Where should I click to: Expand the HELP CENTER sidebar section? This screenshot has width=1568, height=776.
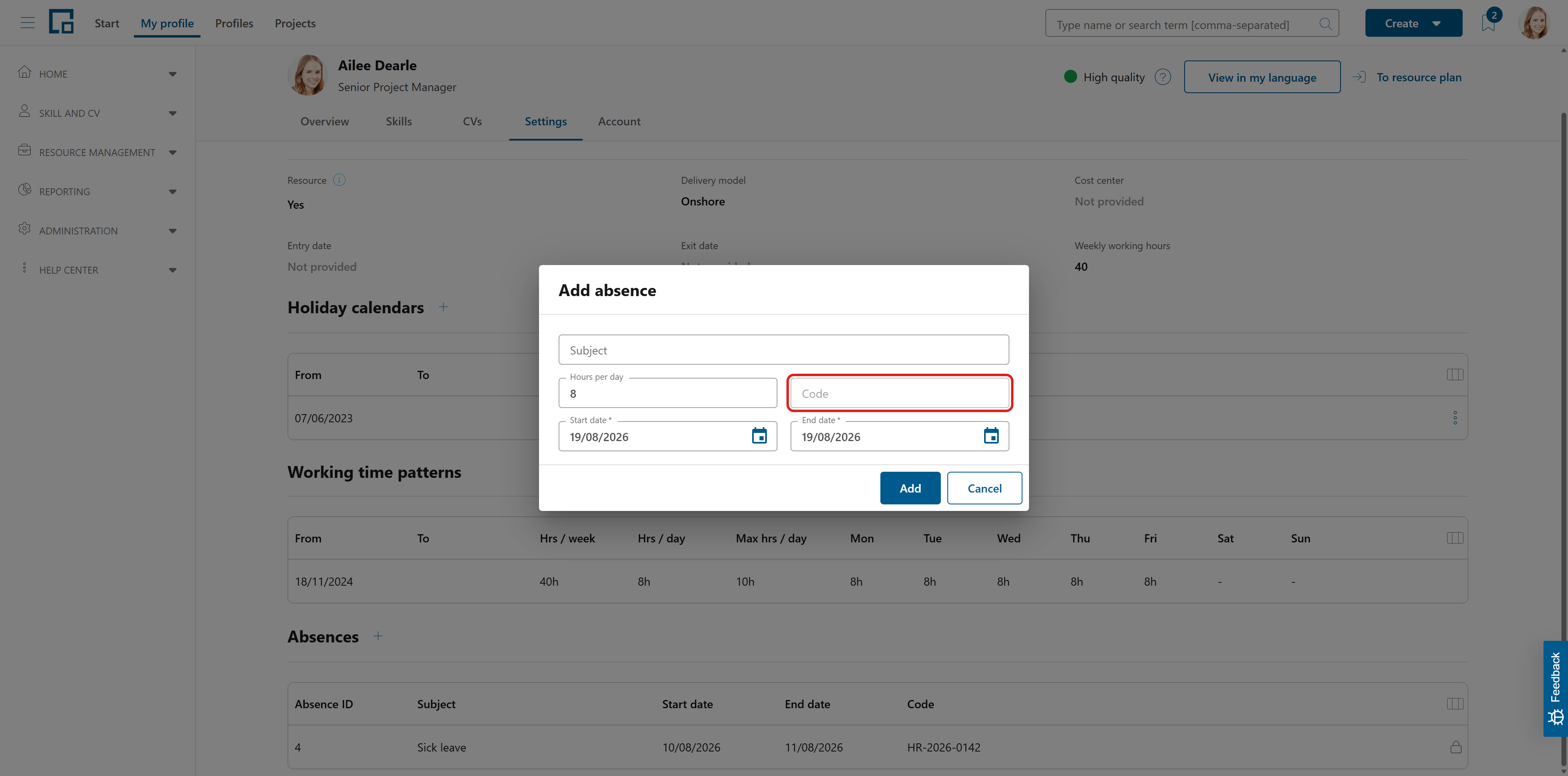click(x=98, y=270)
